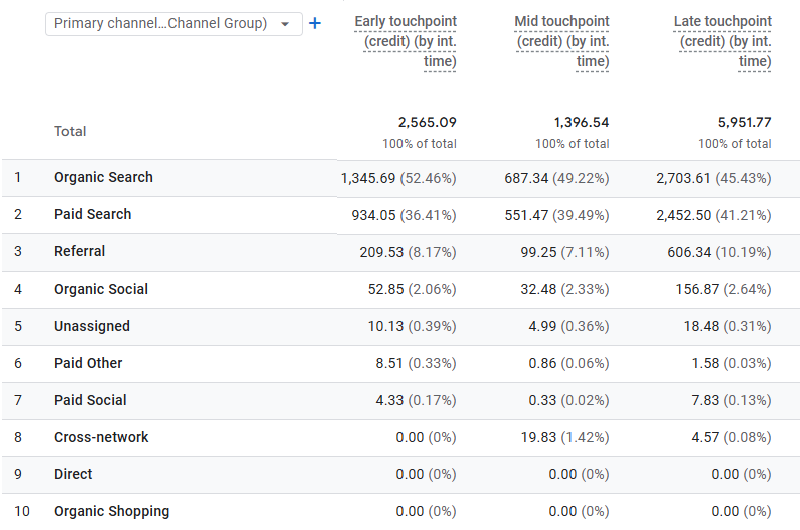Click Unassigned early value 10.13
This screenshot has width=800, height=530.
click(x=386, y=326)
